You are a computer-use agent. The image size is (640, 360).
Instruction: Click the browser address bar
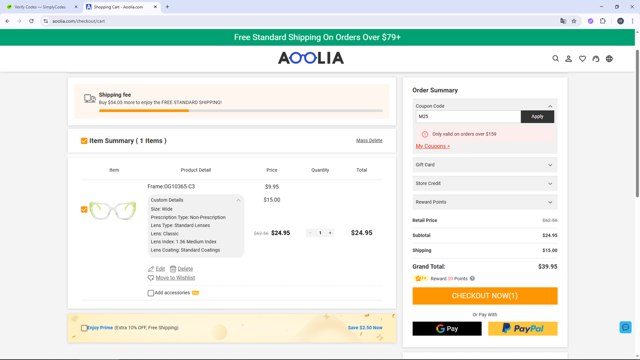(x=302, y=21)
